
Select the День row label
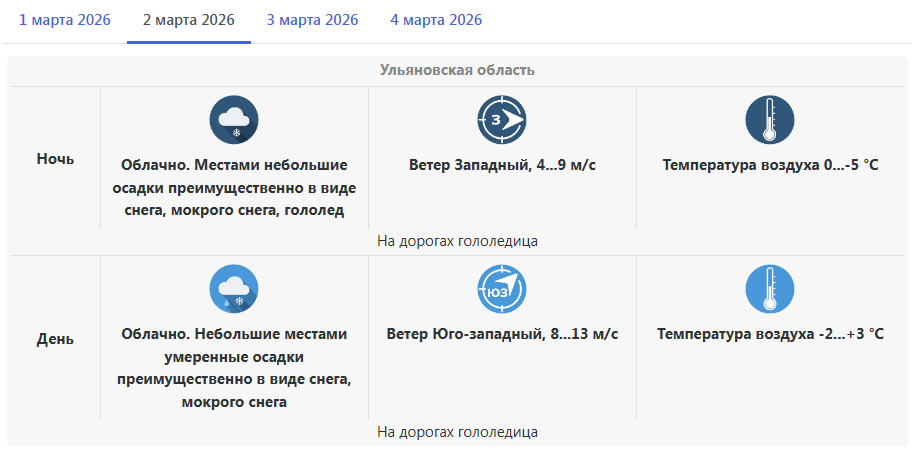pos(55,339)
